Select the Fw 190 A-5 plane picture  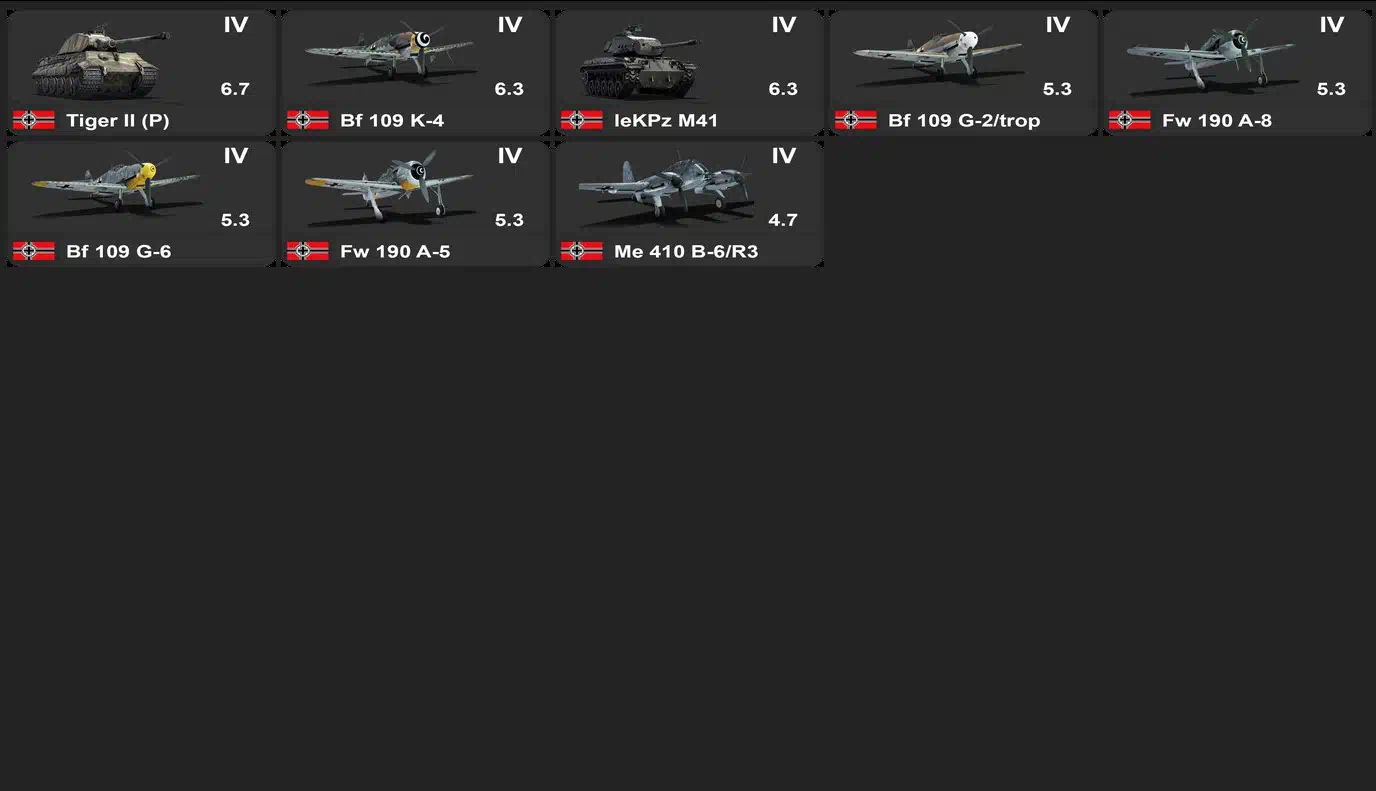390,186
